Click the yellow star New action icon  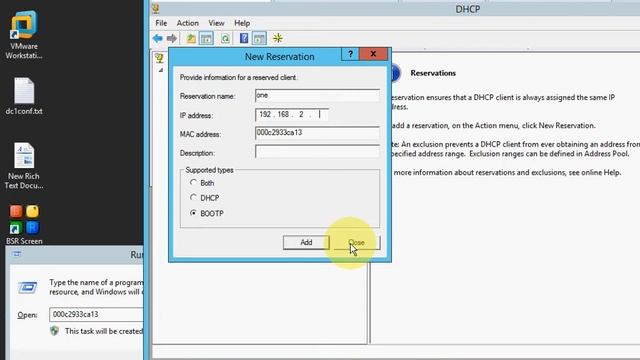[278, 38]
